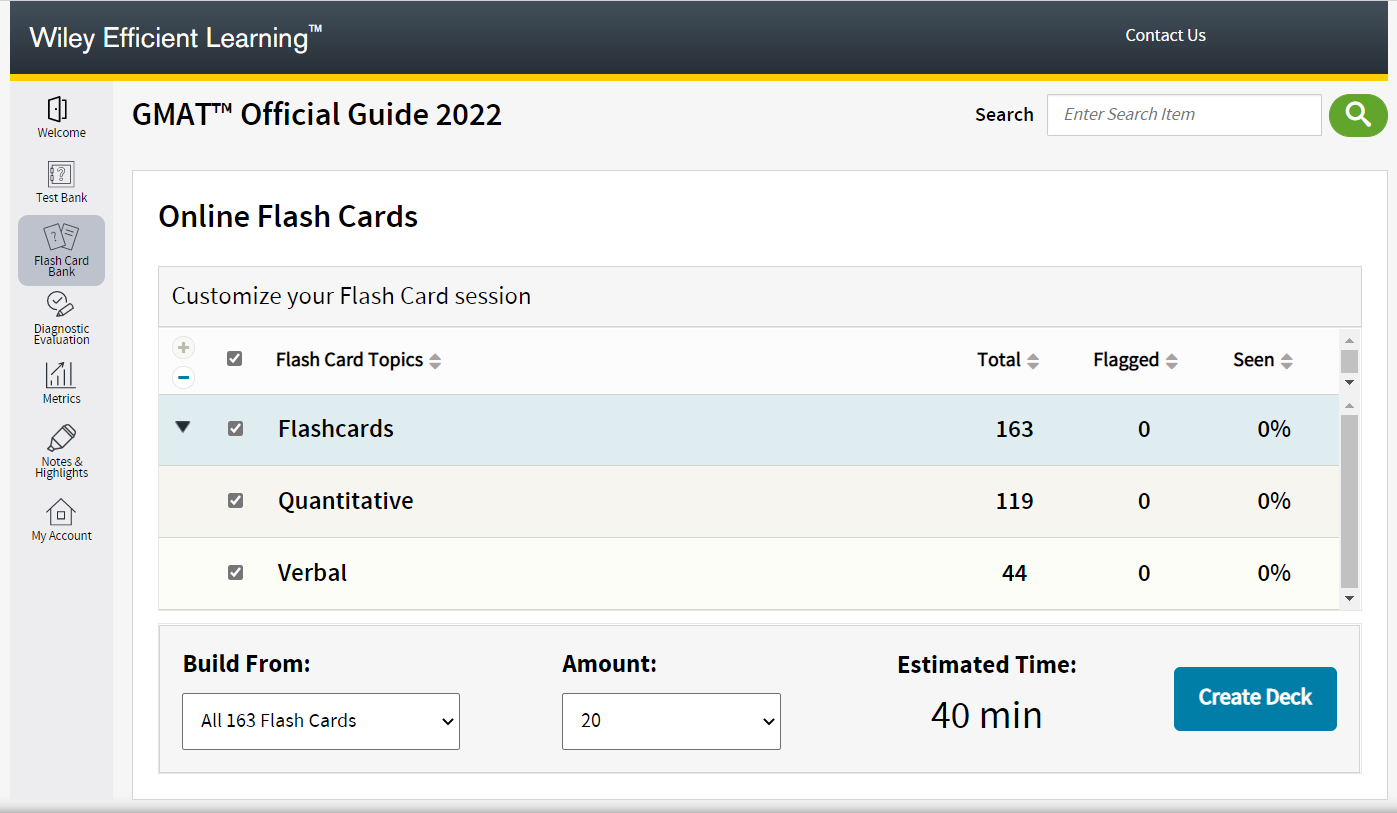Open the Welcome page
The width and height of the screenshot is (1397, 813).
(x=60, y=115)
